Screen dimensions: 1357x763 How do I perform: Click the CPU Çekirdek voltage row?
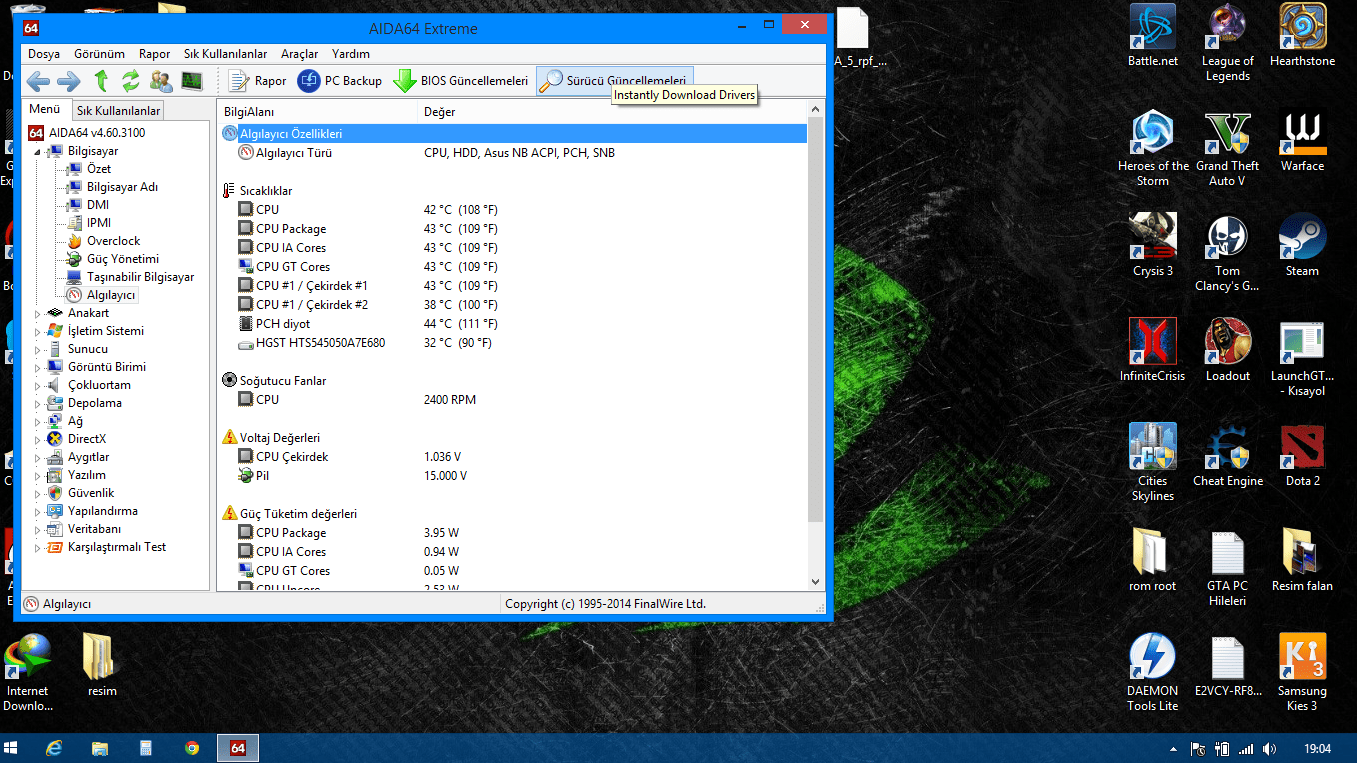click(512, 457)
